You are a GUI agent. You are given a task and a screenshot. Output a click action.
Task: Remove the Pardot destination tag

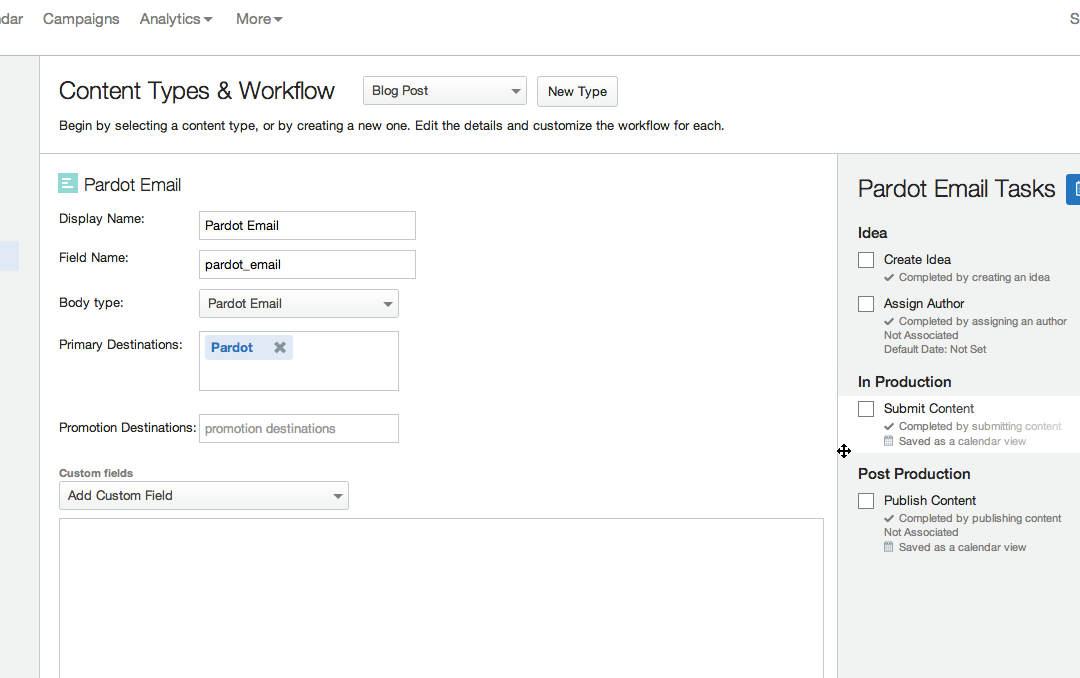(x=280, y=347)
